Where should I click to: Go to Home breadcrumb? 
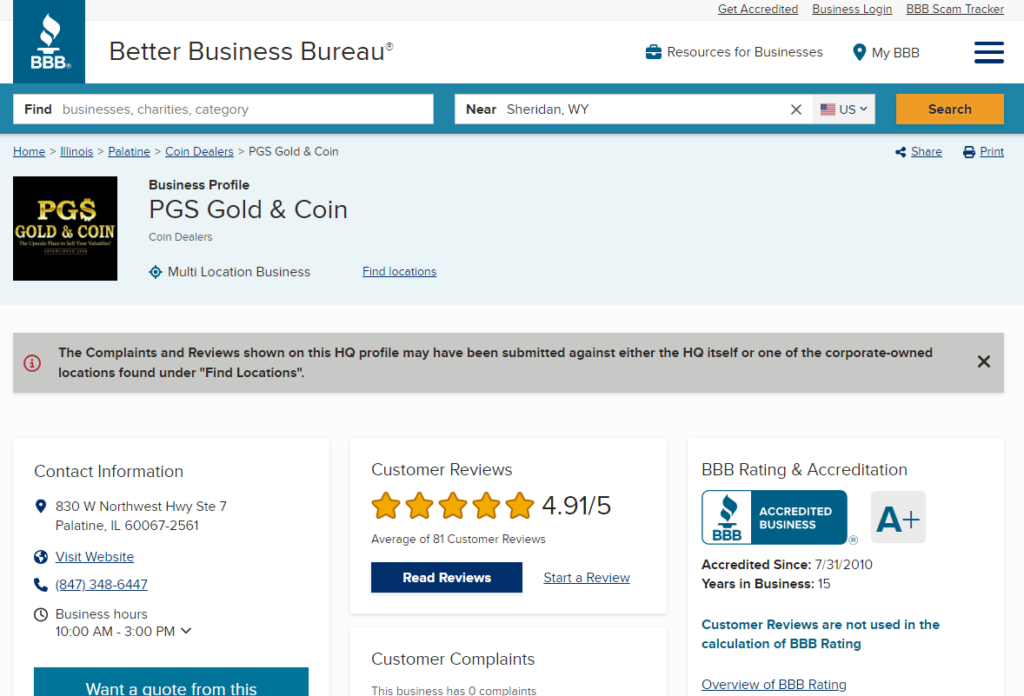(x=29, y=151)
